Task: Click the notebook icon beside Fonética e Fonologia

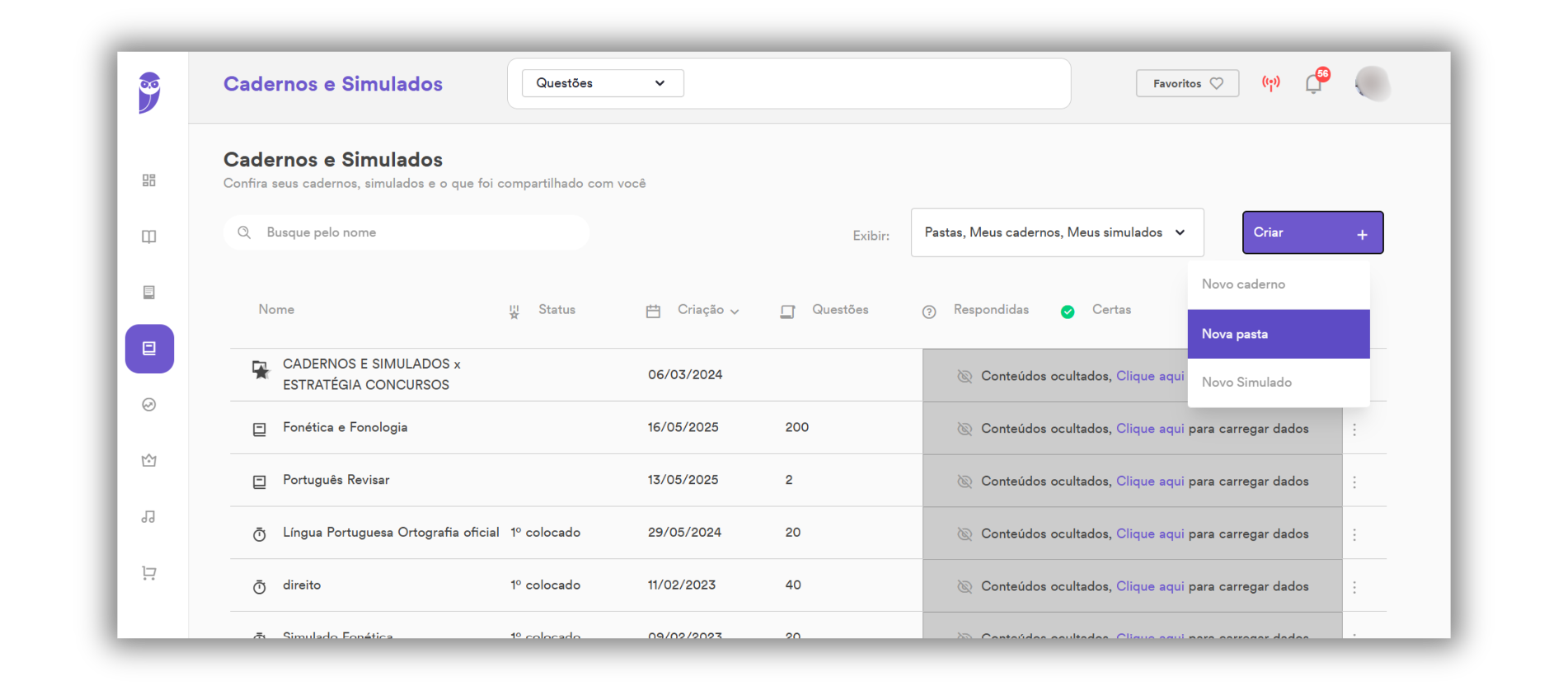Action: [260, 429]
